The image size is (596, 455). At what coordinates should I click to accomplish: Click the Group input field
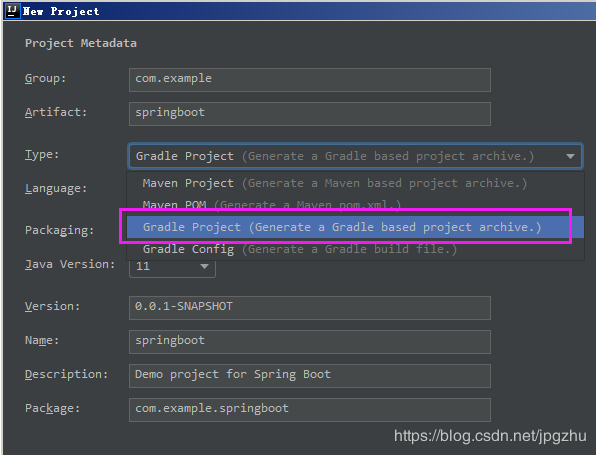[310, 80]
